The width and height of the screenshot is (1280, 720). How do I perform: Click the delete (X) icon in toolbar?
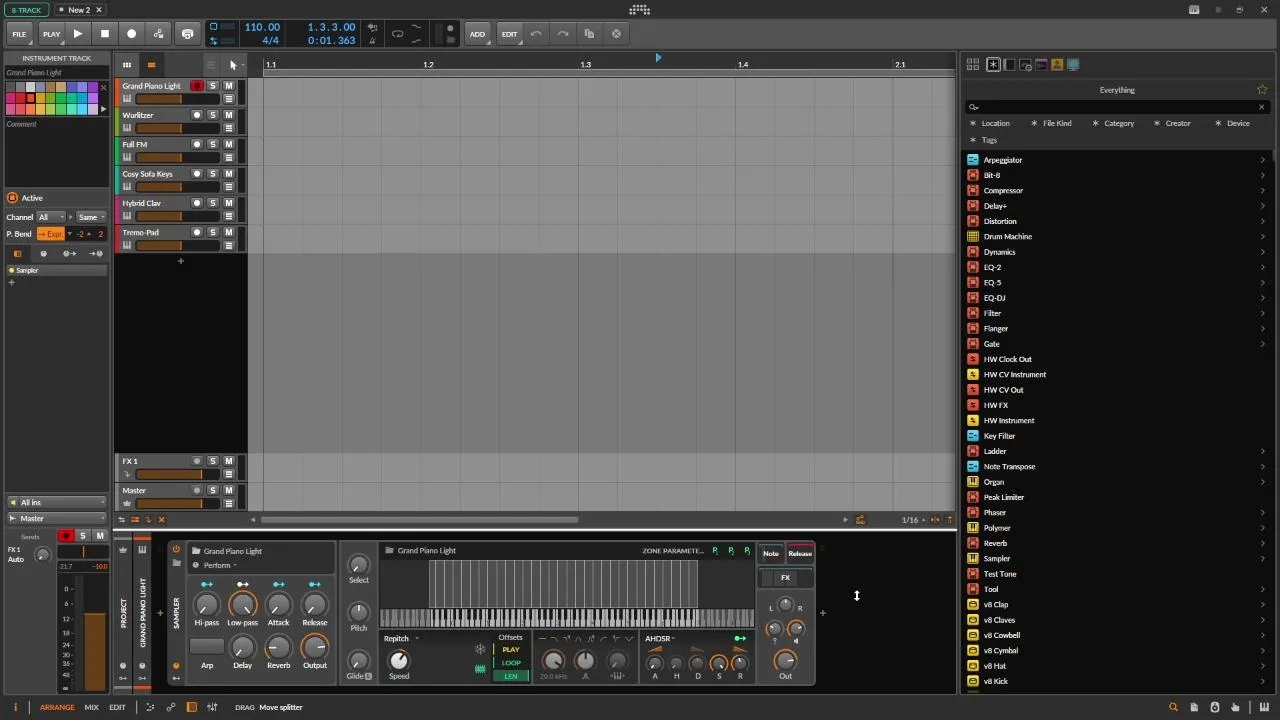(x=616, y=34)
